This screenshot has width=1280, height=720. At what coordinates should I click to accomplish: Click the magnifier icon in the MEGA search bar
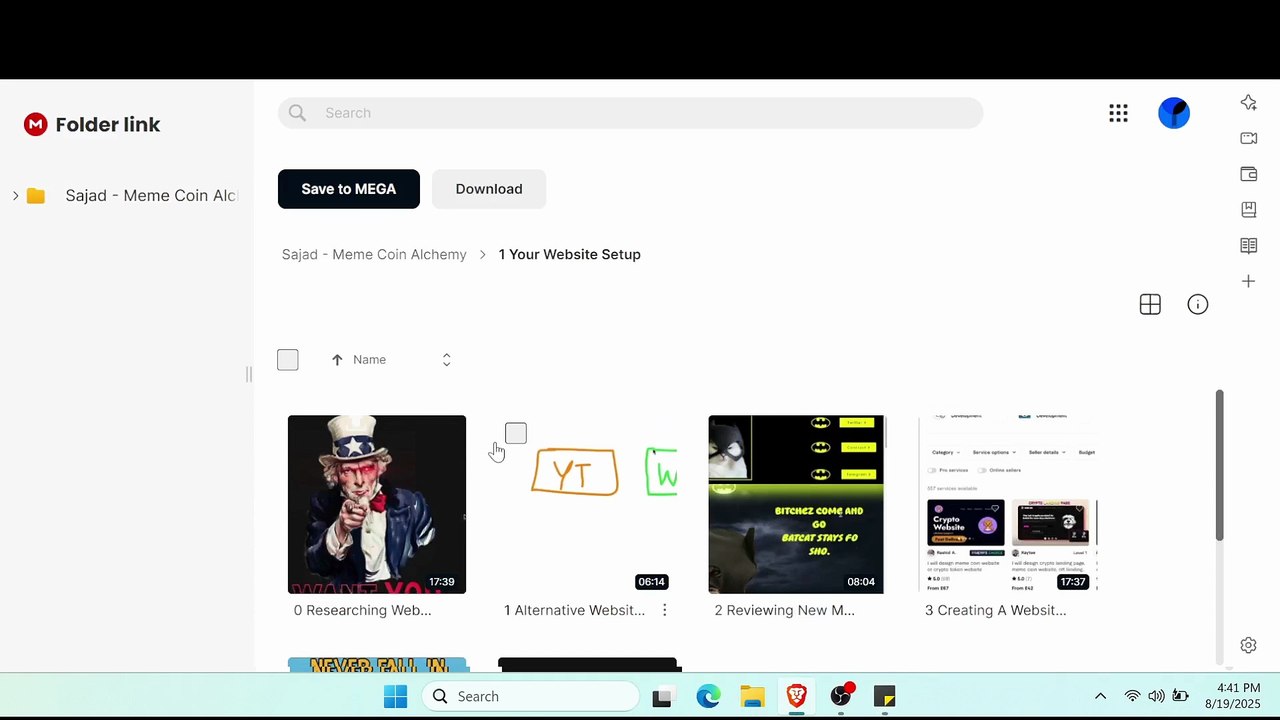(x=297, y=113)
